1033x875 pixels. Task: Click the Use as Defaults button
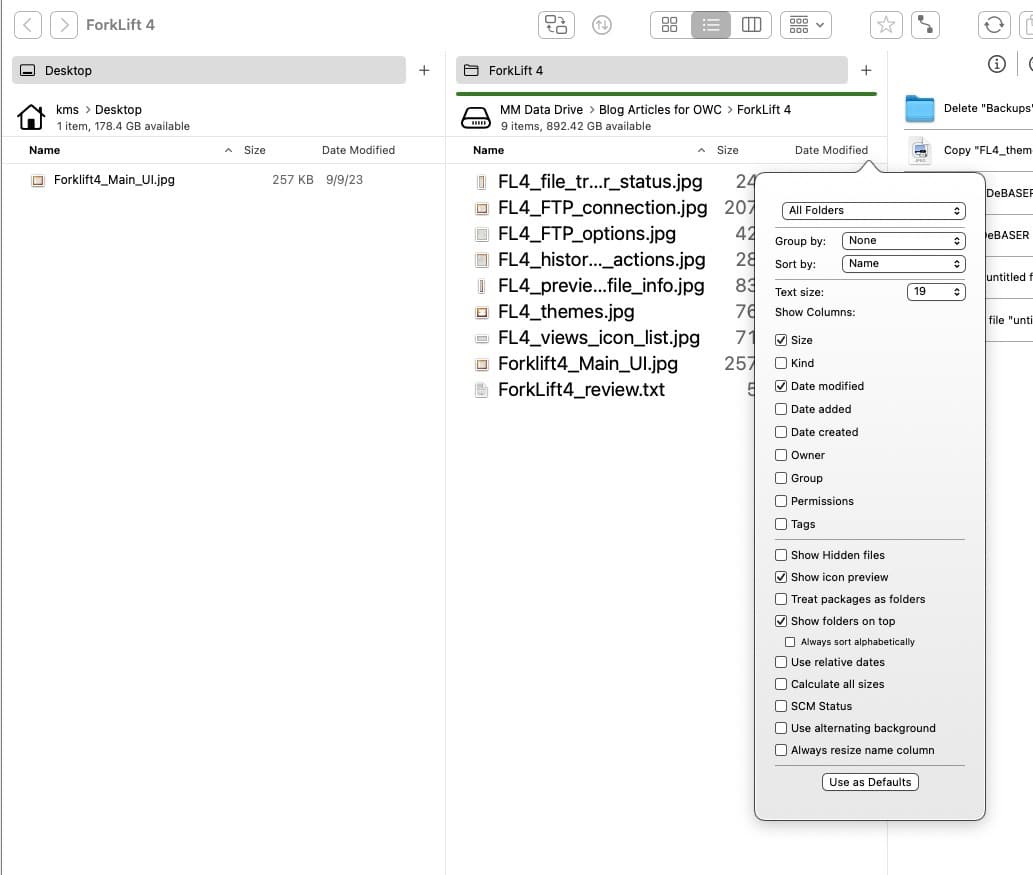coord(870,782)
